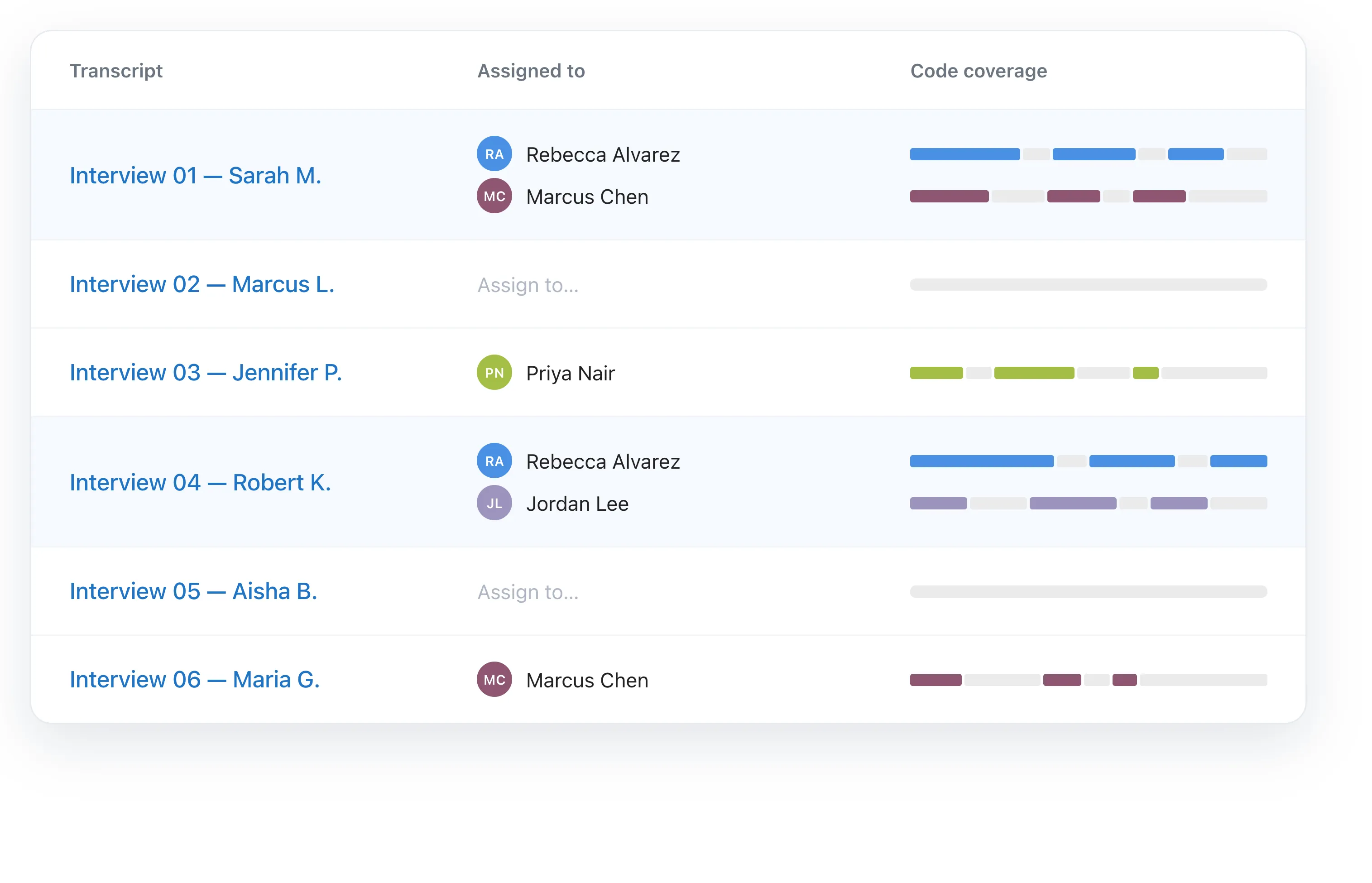Click Jordan's purple coverage bar, Interview 04

click(1088, 504)
